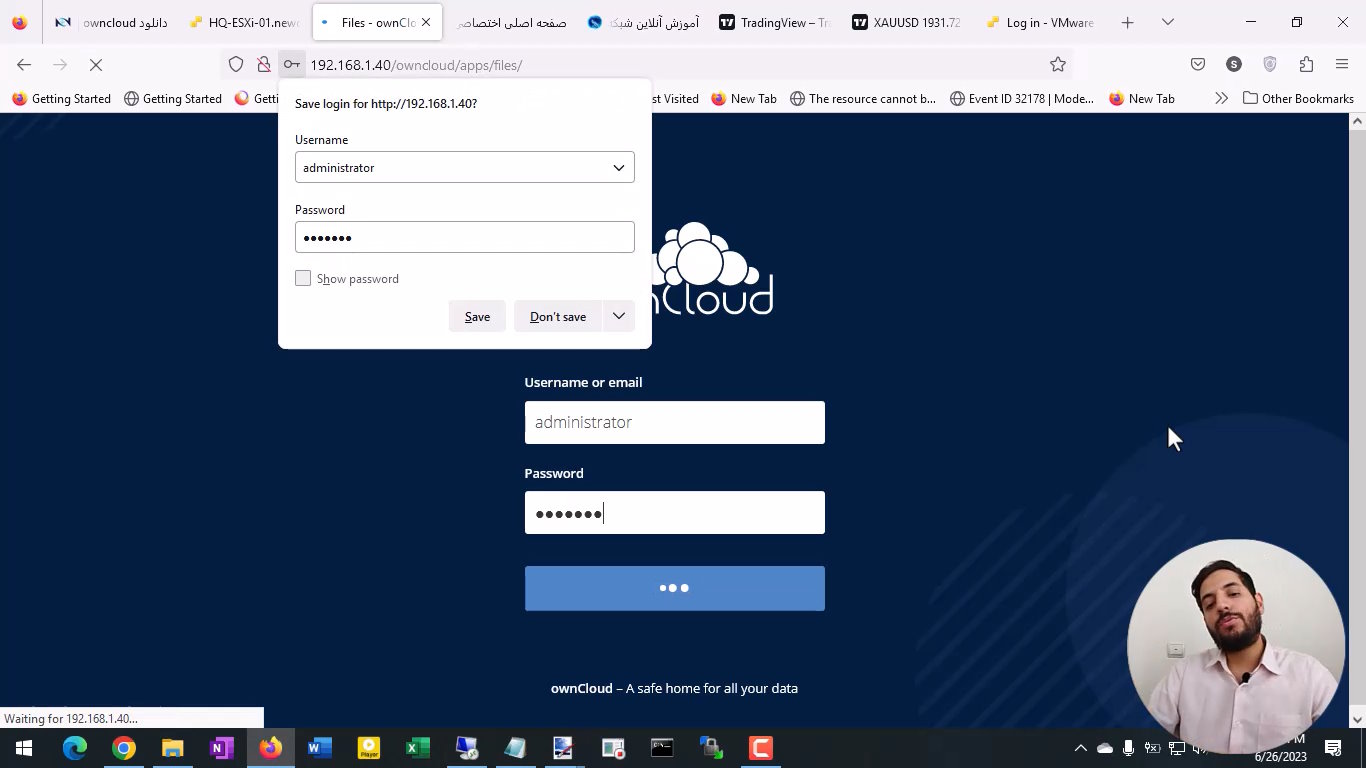1366x768 pixels.
Task: Open the yellow Player app in taskbar
Action: coord(369,748)
